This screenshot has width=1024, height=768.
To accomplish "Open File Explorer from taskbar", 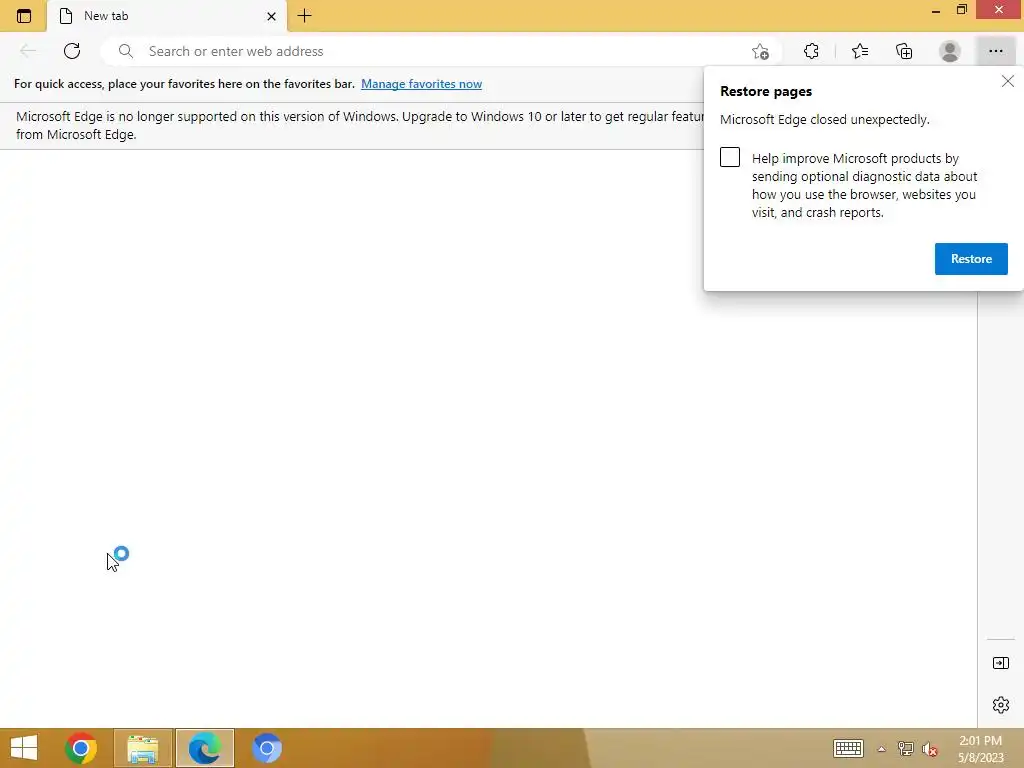I will point(143,748).
